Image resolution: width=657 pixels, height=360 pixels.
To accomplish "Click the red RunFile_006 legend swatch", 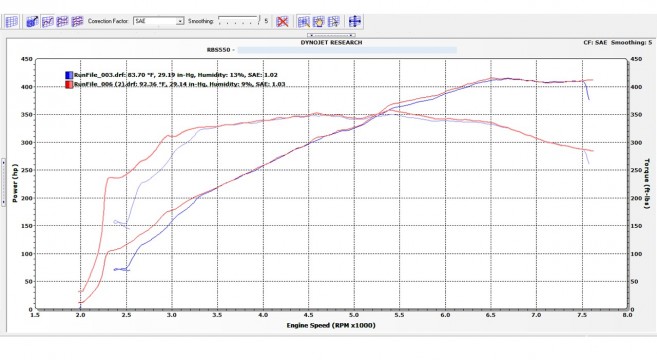I will tap(69, 84).
